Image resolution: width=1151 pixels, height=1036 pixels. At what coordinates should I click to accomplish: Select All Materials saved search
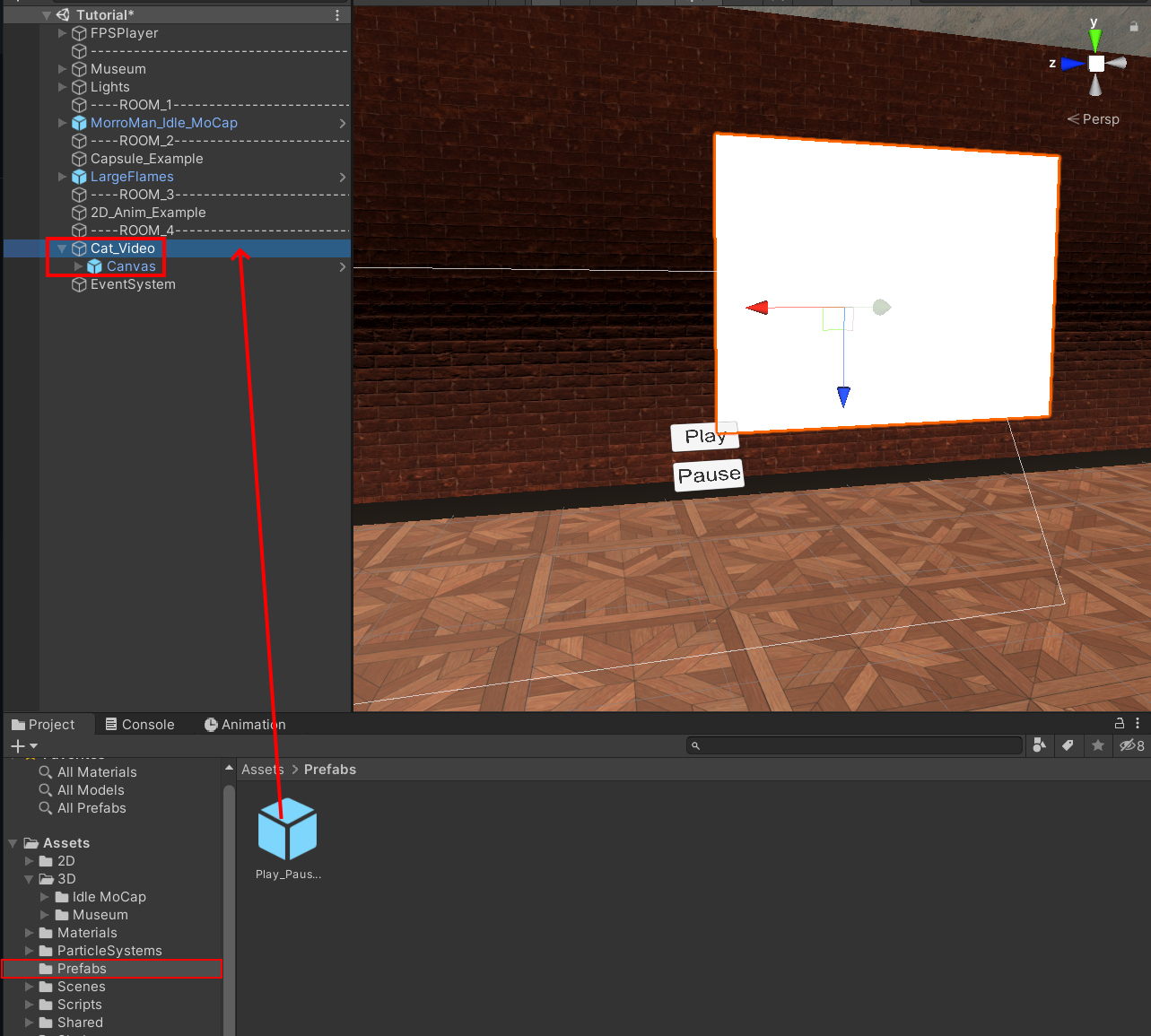97,772
